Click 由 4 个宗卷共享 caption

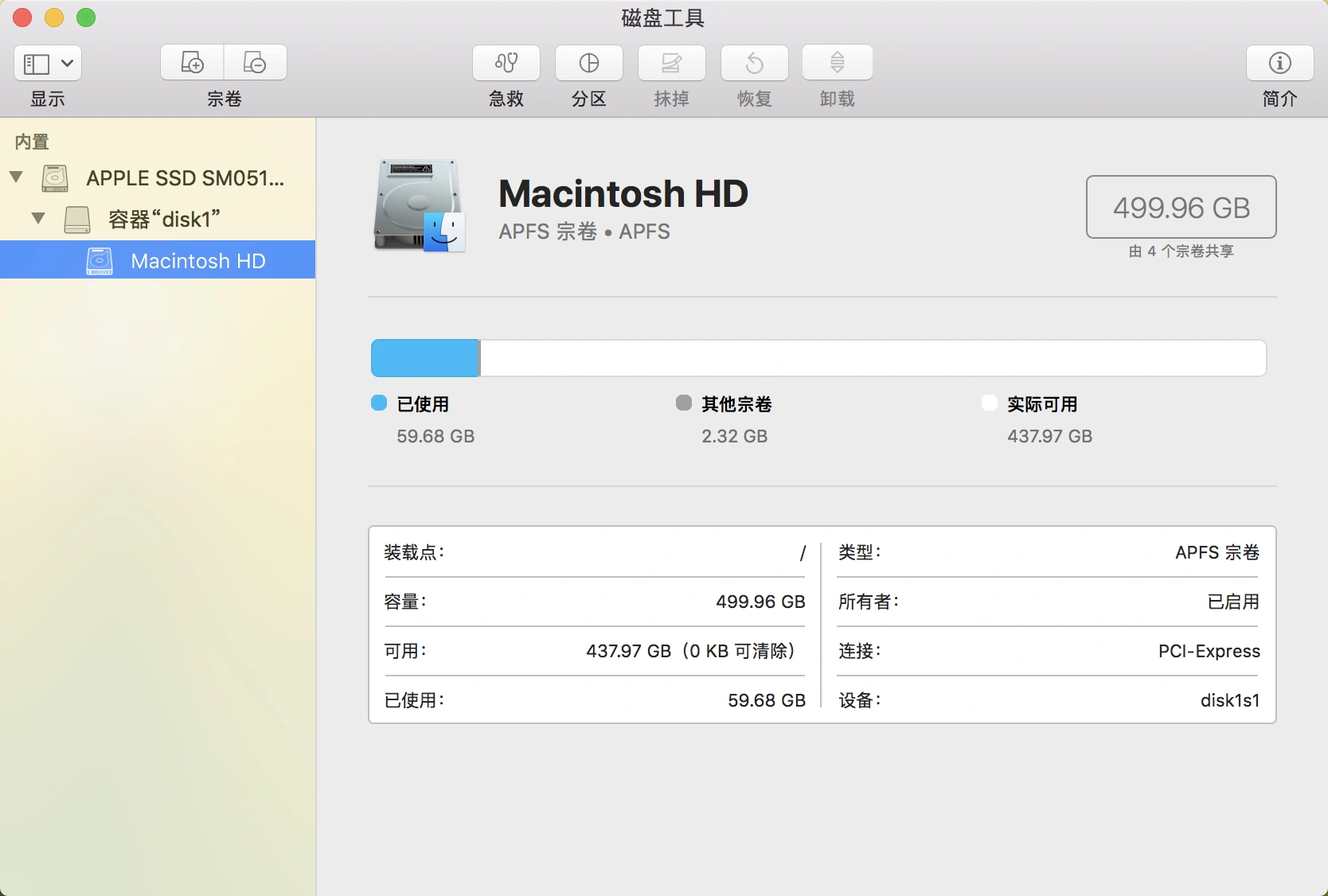point(1182,251)
